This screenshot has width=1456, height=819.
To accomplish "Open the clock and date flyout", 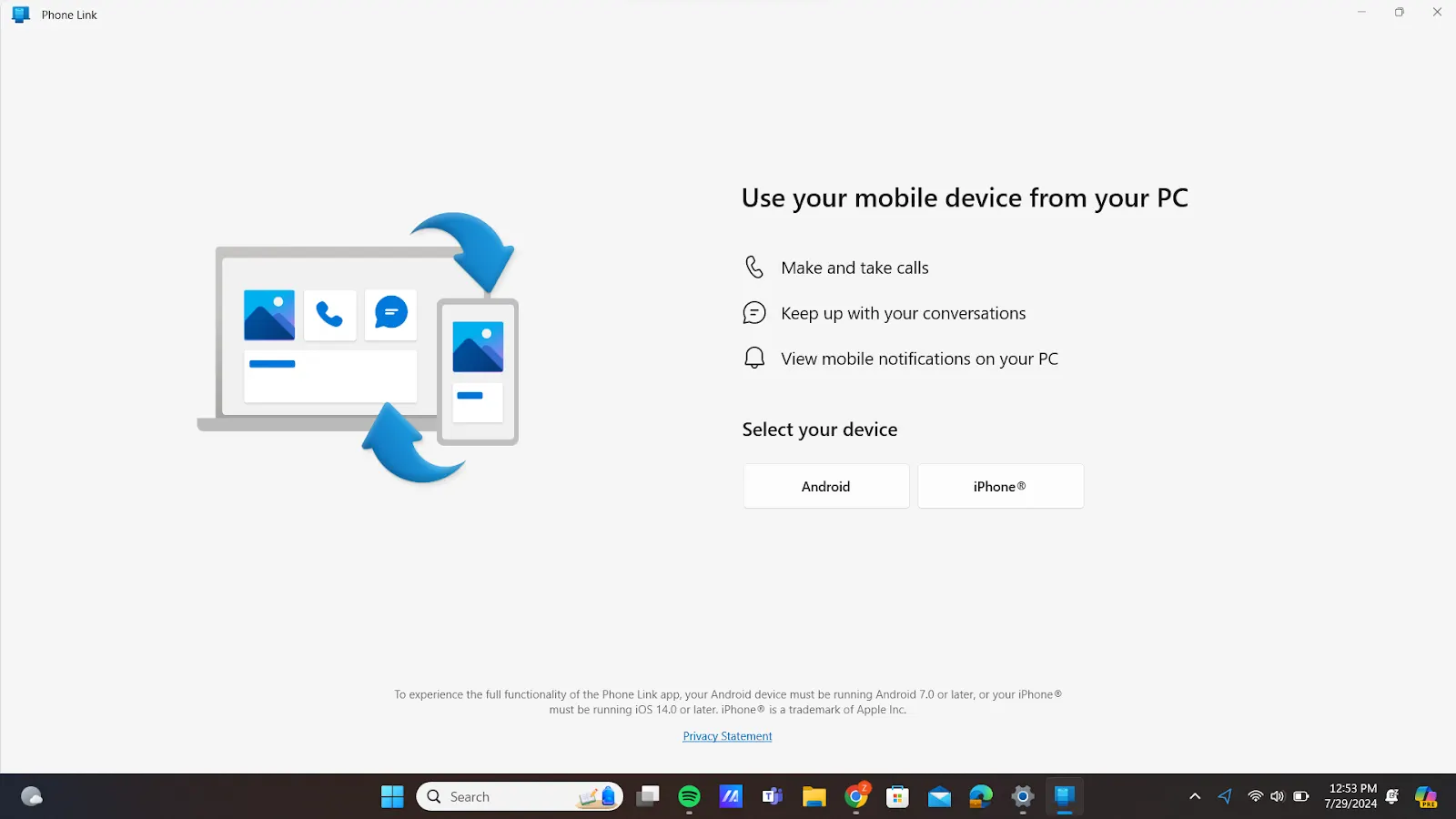I will point(1351,796).
